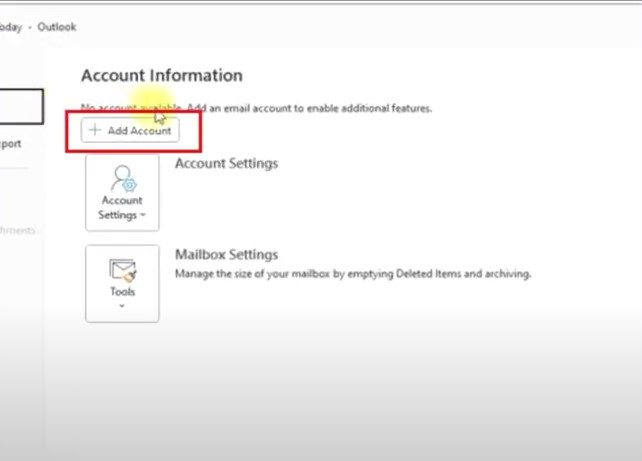Open the Tools dropdown tile
The image size is (642, 461).
[x=122, y=284]
